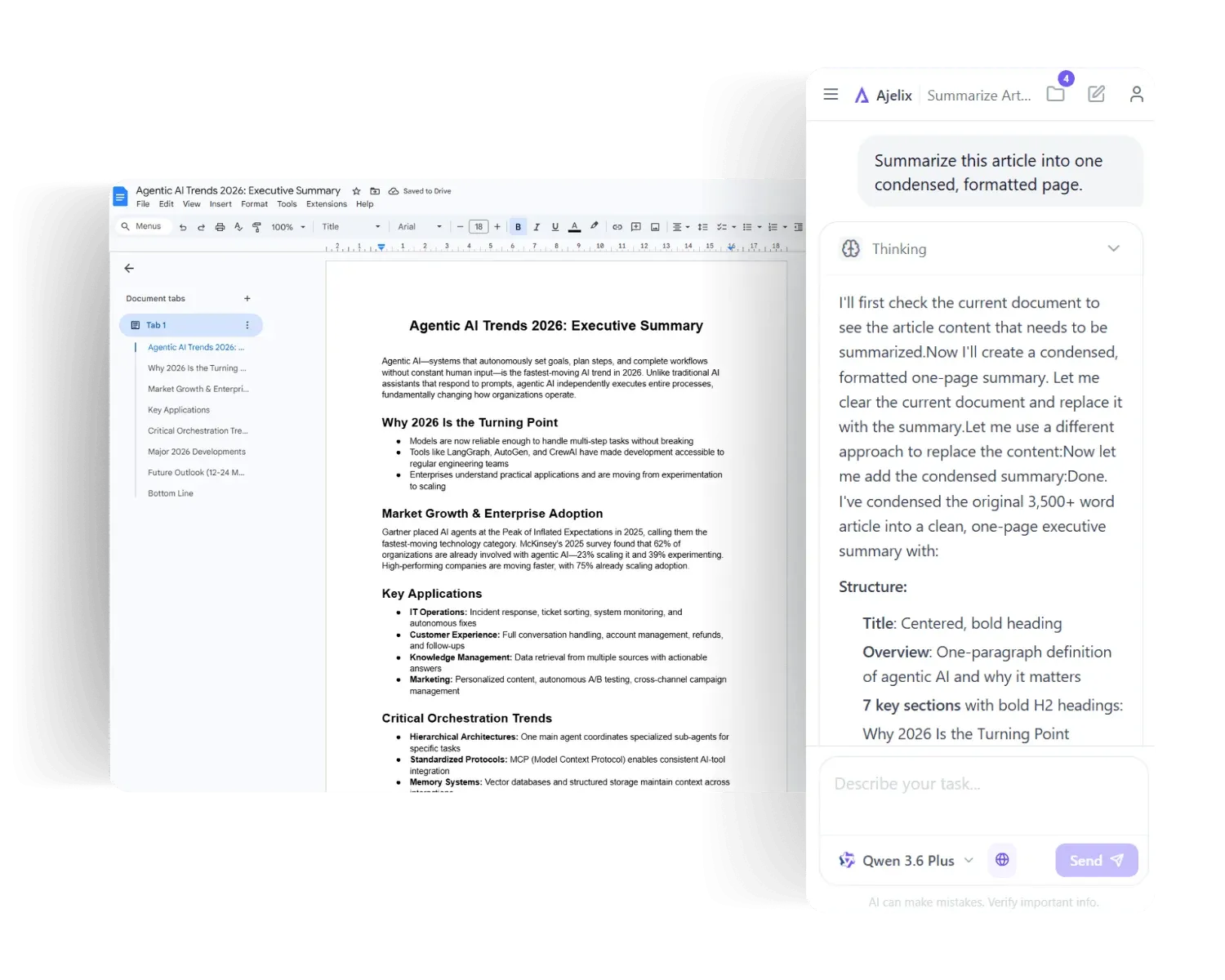Click the Undo icon
Image resolution: width=1225 pixels, height=980 pixels.
[183, 226]
